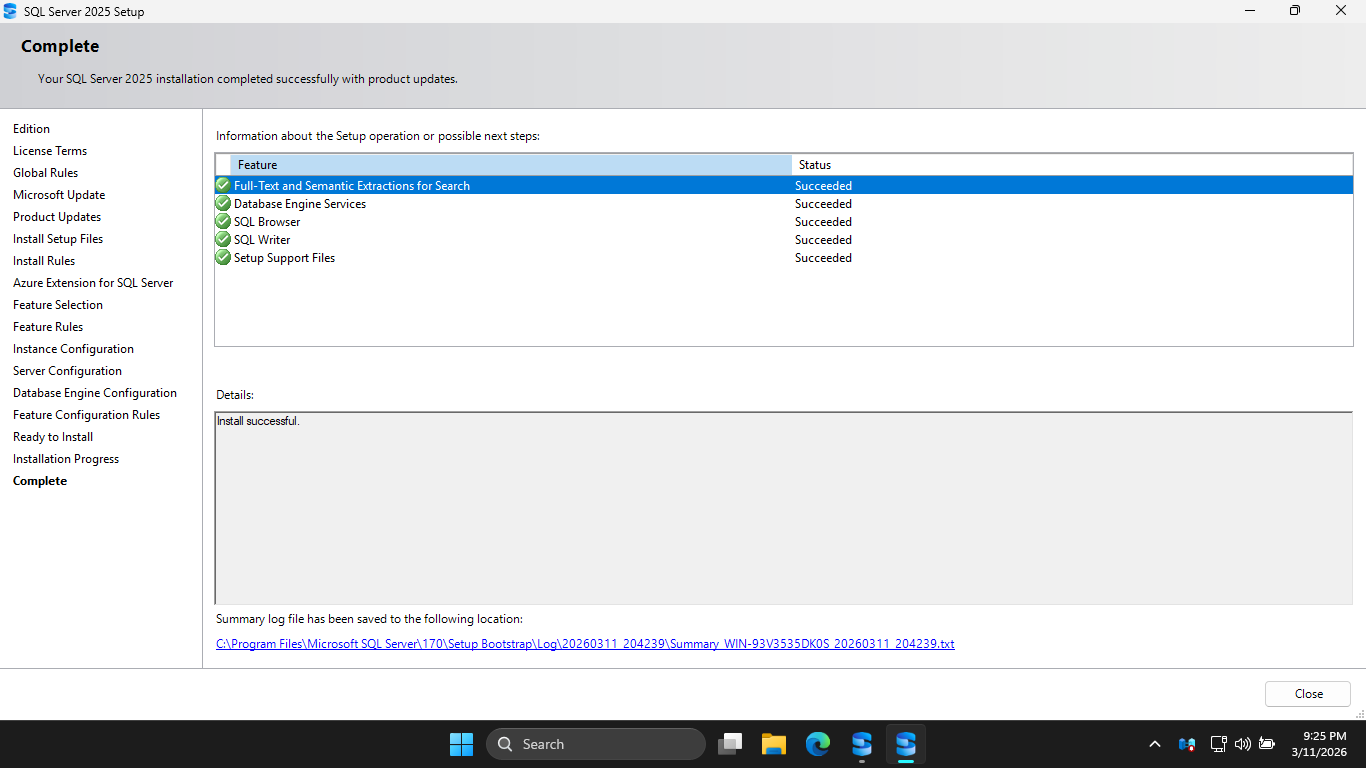Click the network icon in the system tray
1366x768 pixels.
coord(1218,744)
